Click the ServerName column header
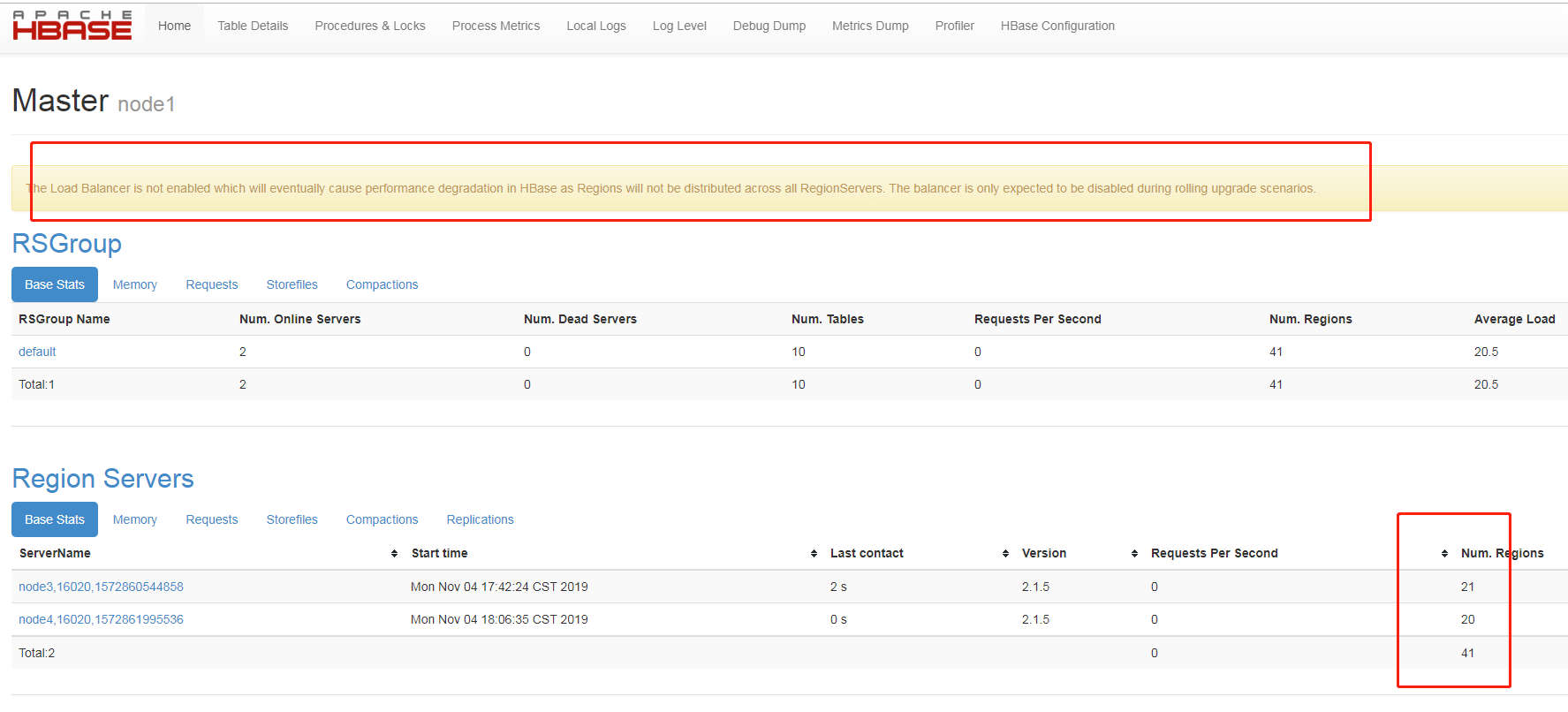 tap(55, 553)
